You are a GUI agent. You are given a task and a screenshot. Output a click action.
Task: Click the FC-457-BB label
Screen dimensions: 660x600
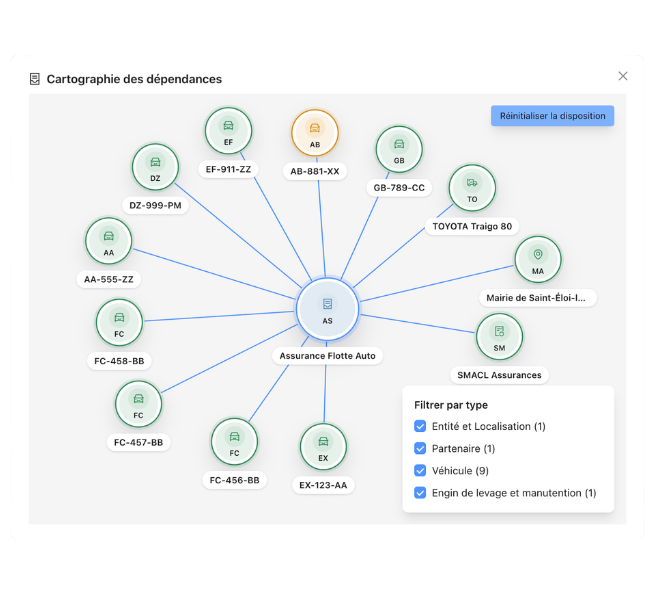138,443
